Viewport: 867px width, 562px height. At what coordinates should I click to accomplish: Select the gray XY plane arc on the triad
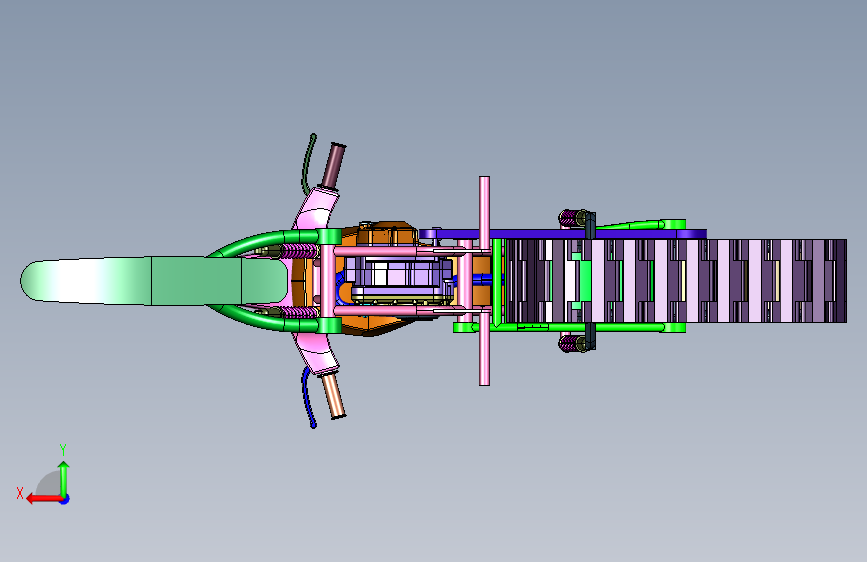(48, 483)
